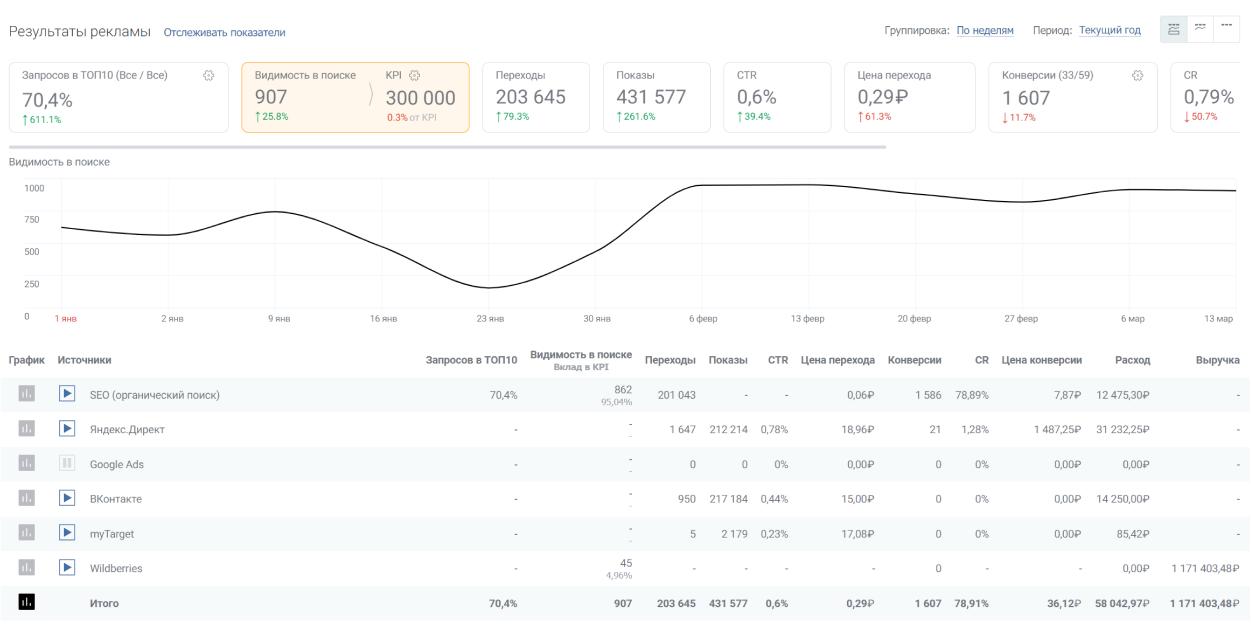The image size is (1251, 624).
Task: Sort table by CTR column header
Action: click(778, 360)
